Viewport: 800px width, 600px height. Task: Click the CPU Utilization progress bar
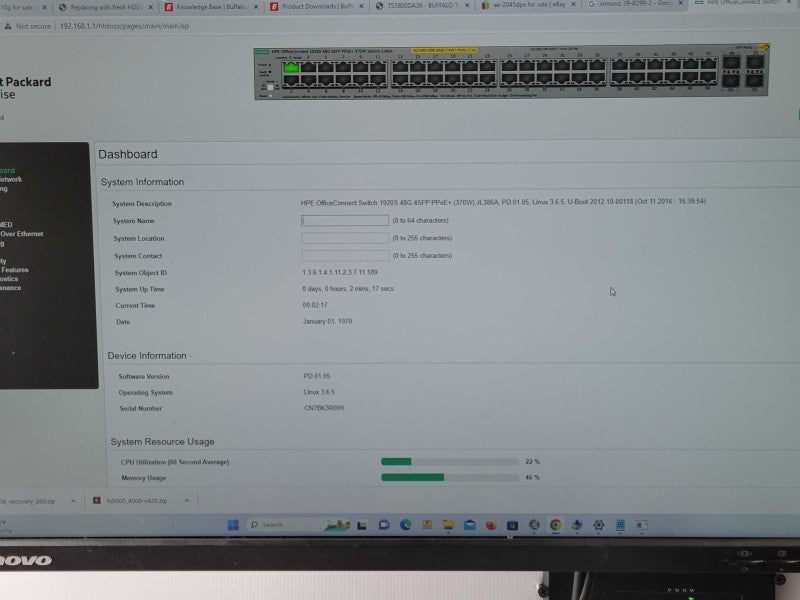(449, 462)
